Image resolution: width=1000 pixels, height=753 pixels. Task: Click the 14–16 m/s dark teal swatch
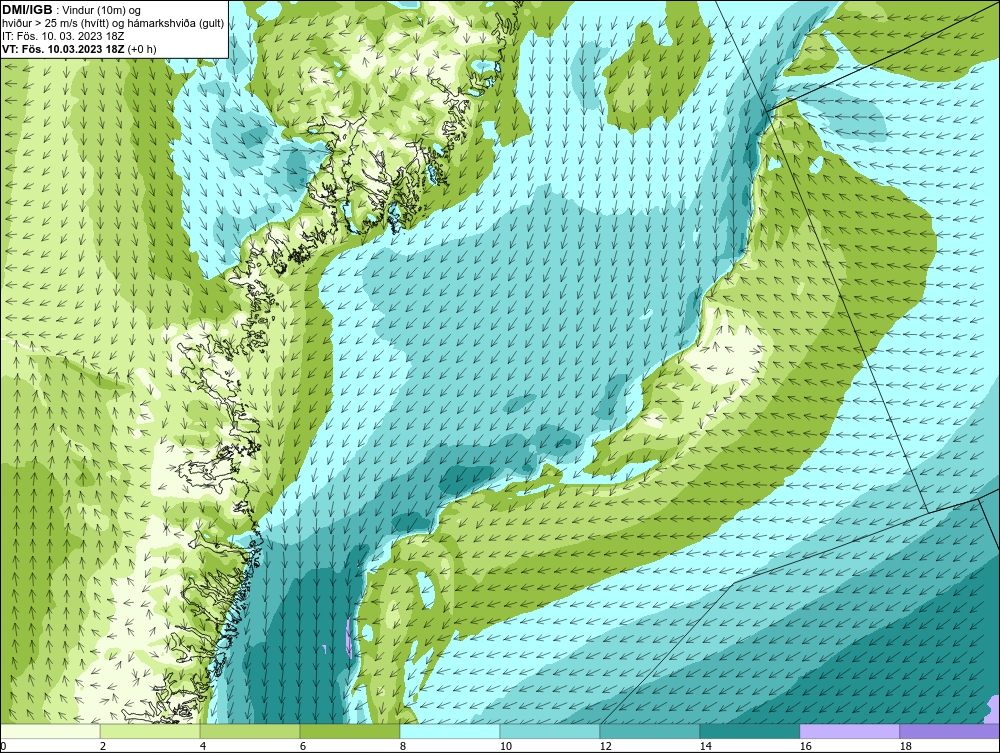coord(749,731)
